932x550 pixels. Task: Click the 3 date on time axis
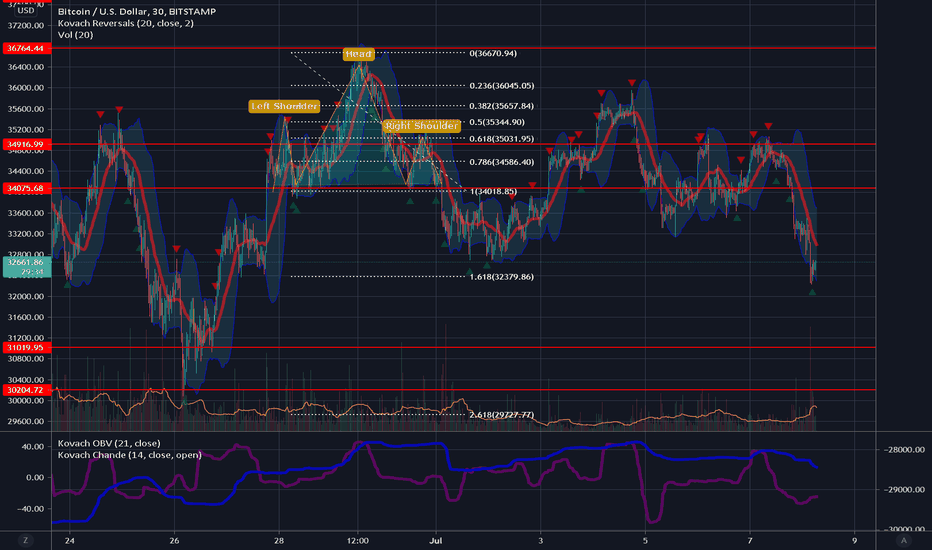pyautogui.click(x=540, y=540)
